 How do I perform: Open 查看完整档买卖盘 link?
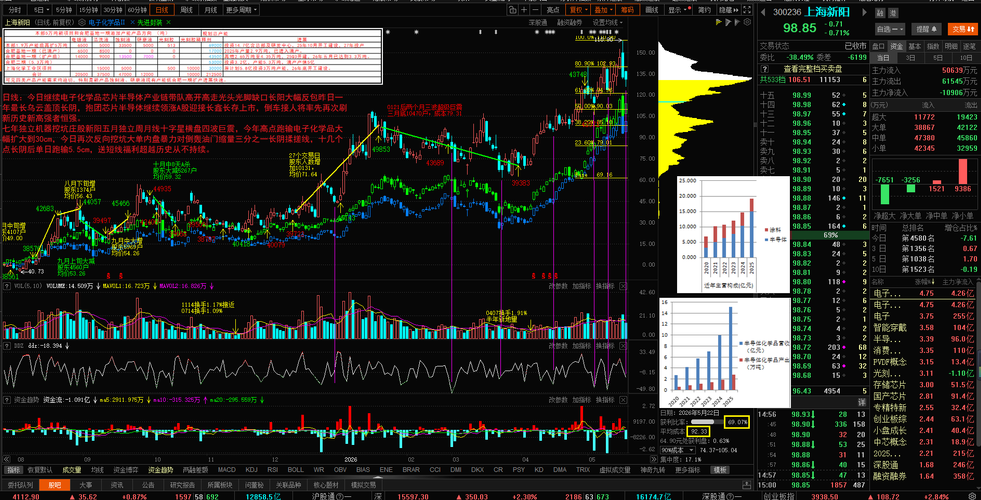pyautogui.click(x=813, y=68)
